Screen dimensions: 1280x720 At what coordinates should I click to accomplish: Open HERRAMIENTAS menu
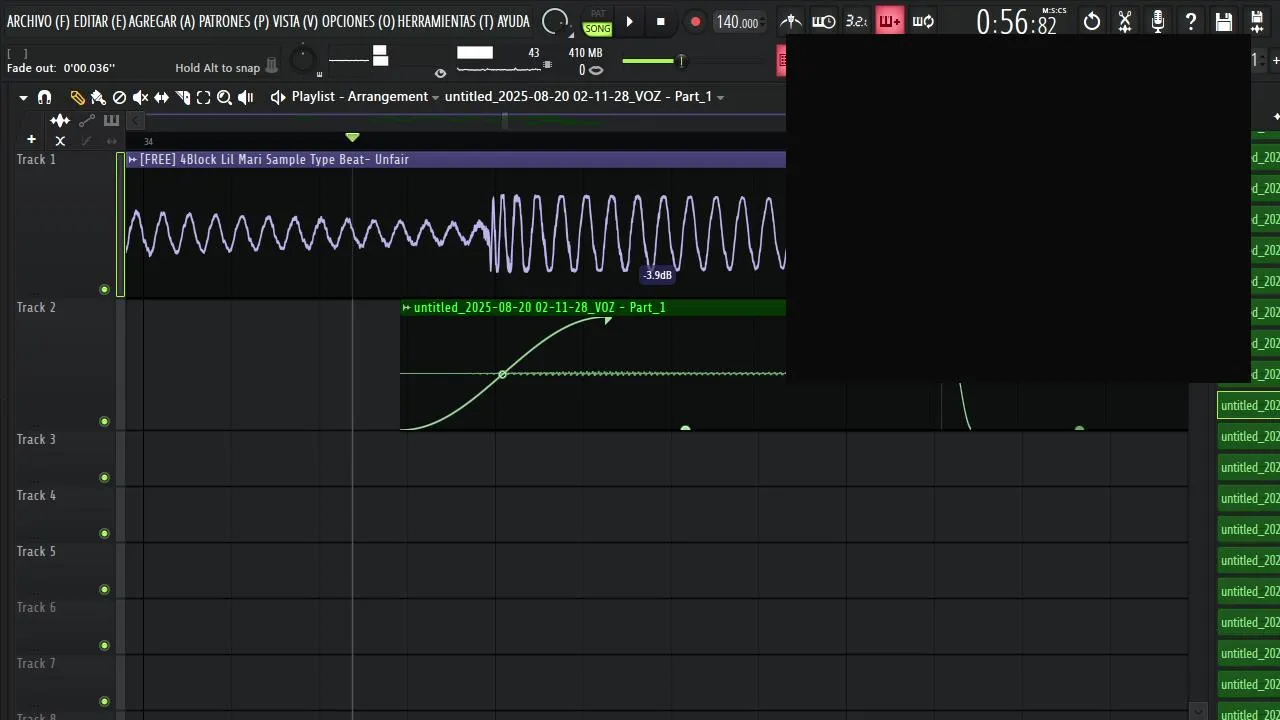coord(446,22)
